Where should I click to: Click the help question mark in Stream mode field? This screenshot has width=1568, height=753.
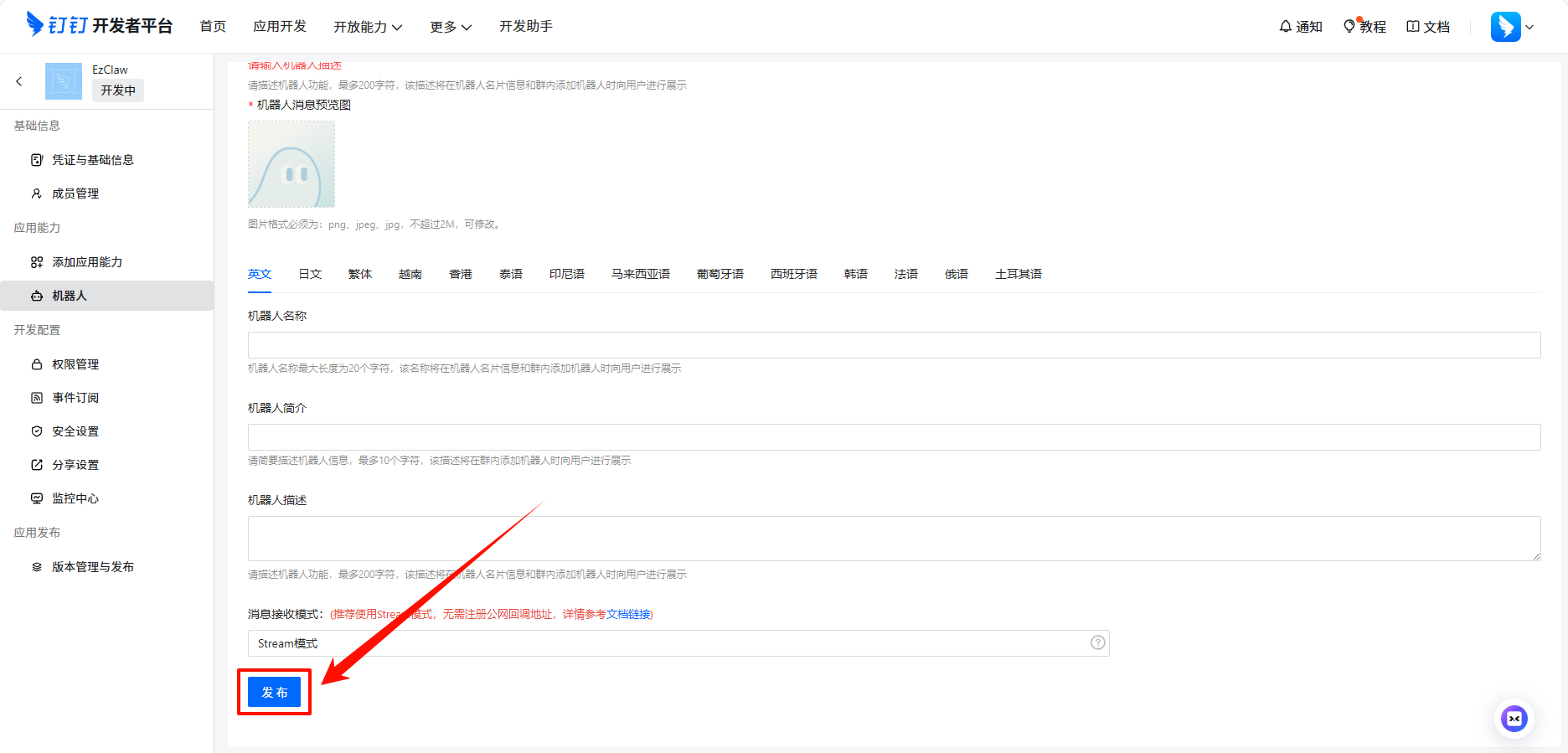point(1097,642)
